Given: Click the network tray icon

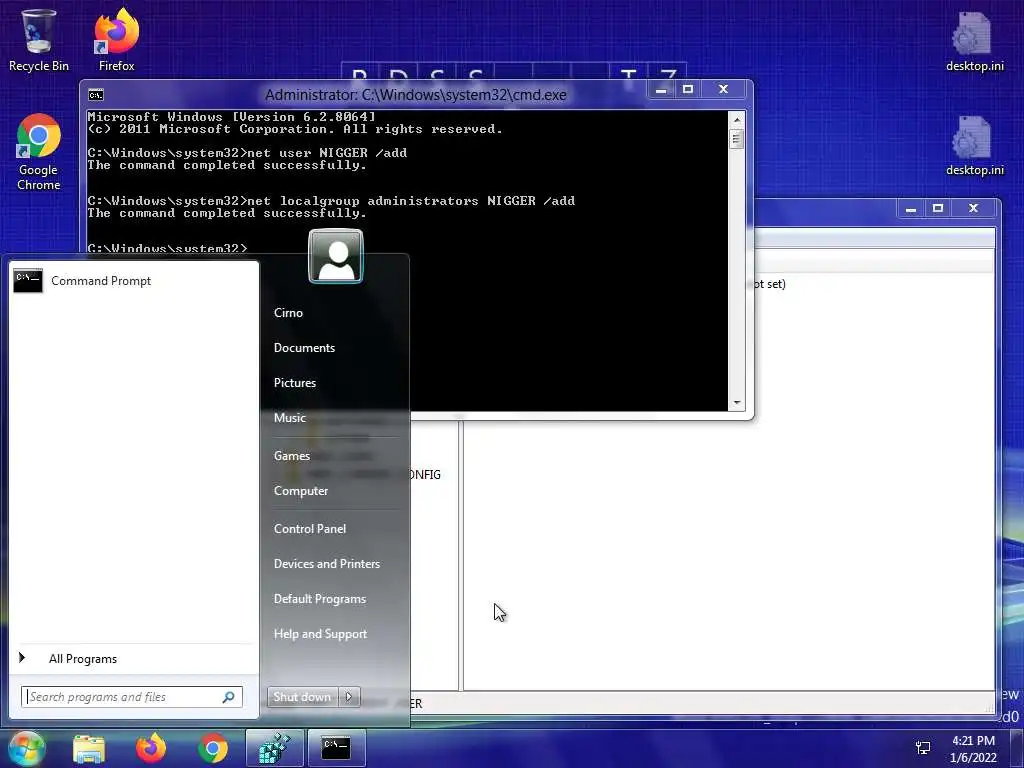Looking at the screenshot, I should click(x=923, y=748).
